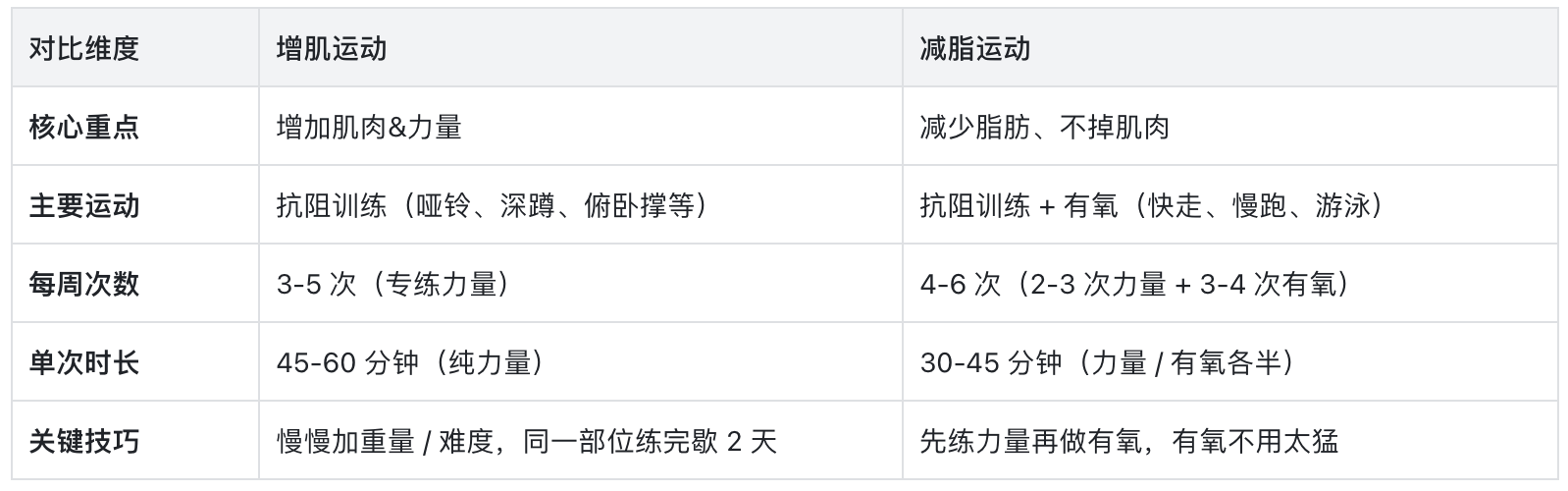Click the 对比维度 header cell
Screen dimensions: 1568x491
[x=84, y=48]
